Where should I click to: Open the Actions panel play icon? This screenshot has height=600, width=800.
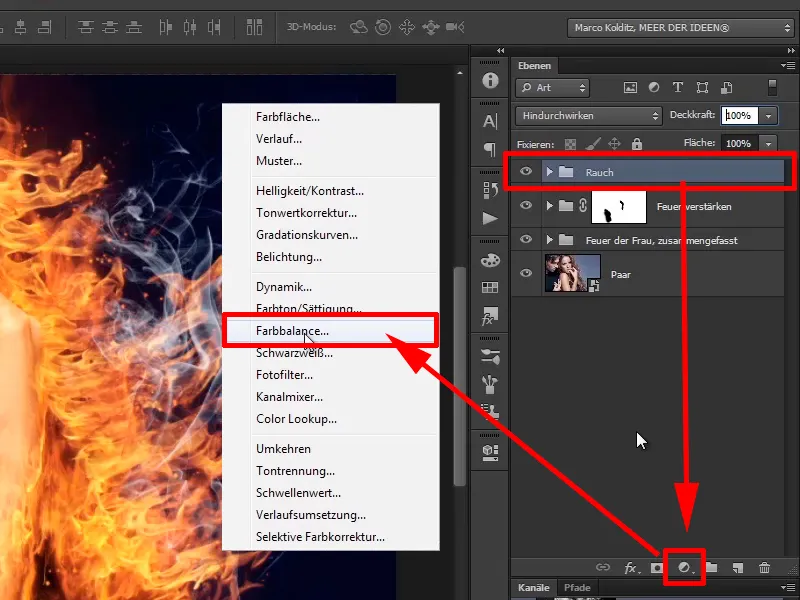pos(490,219)
